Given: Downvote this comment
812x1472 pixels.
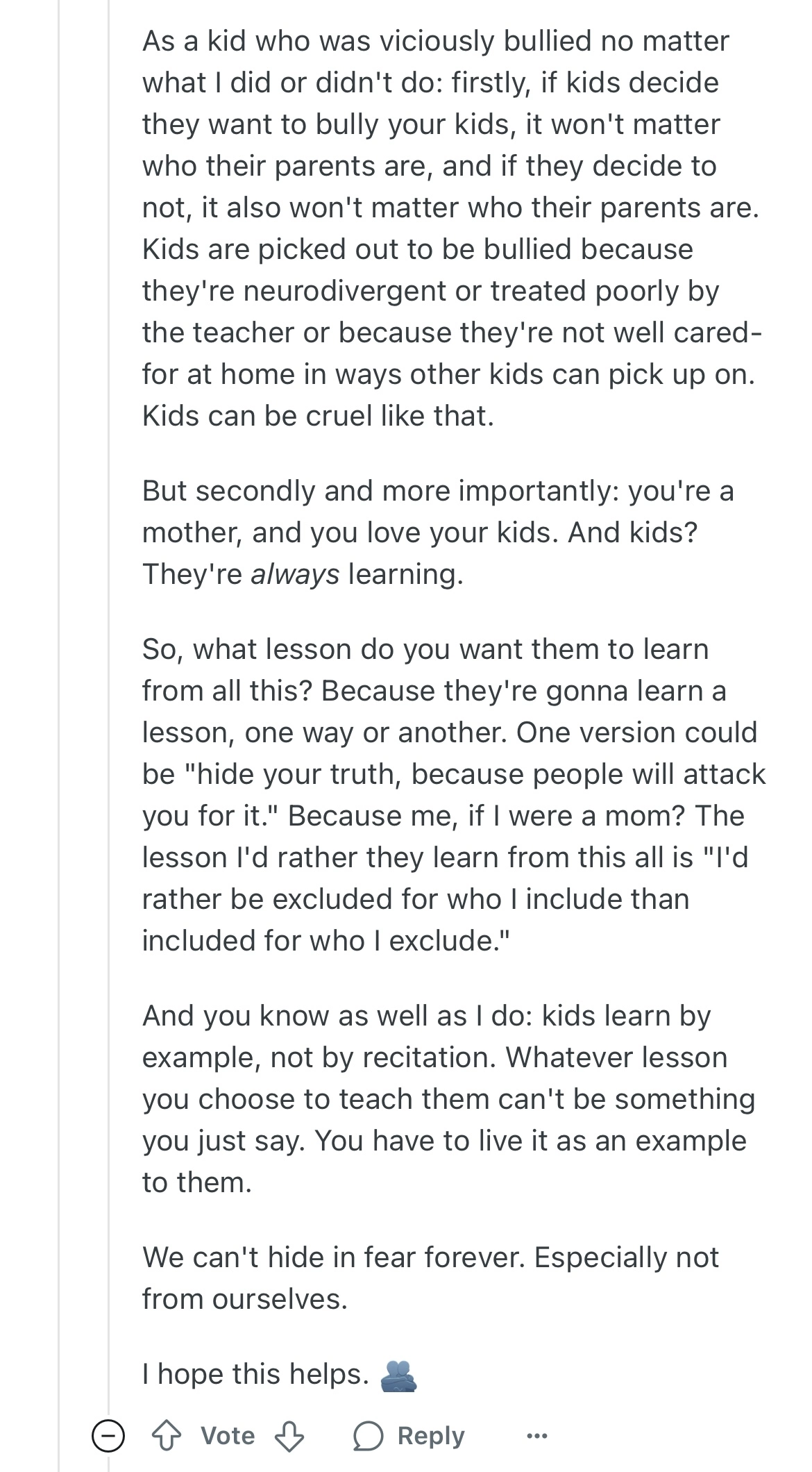Looking at the screenshot, I should (x=289, y=1436).
